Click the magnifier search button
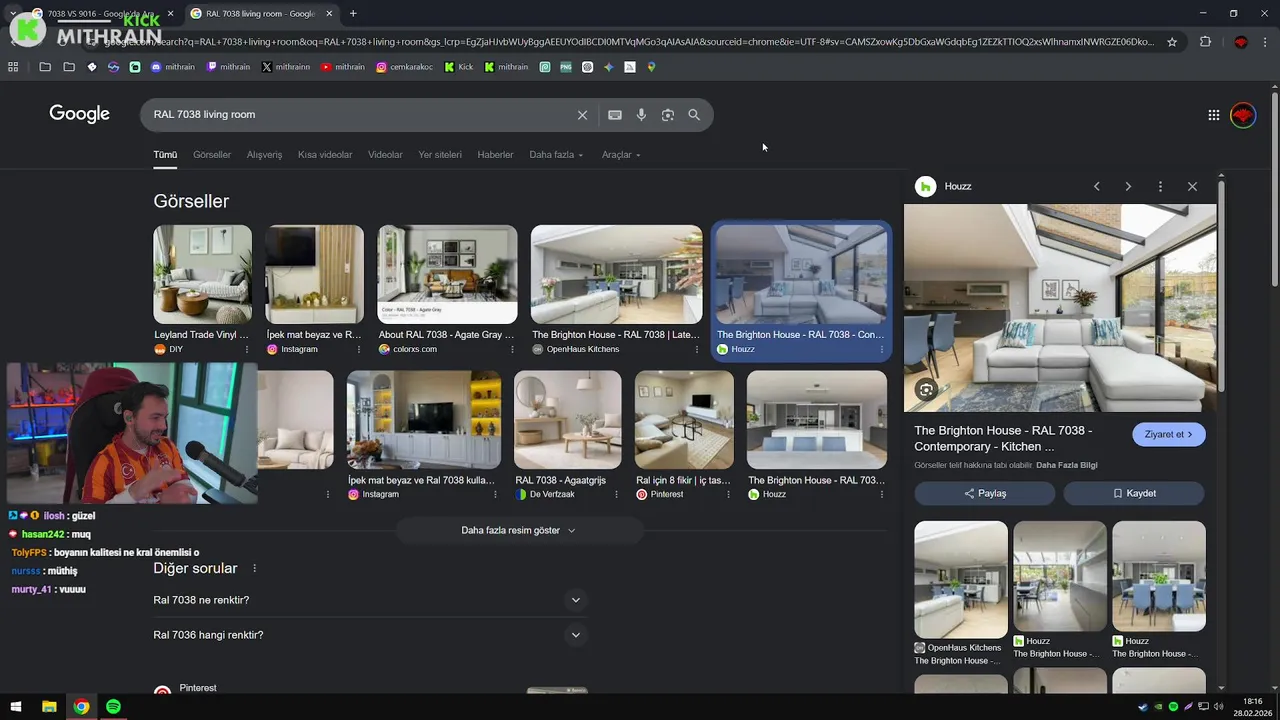The image size is (1280, 720). (694, 115)
